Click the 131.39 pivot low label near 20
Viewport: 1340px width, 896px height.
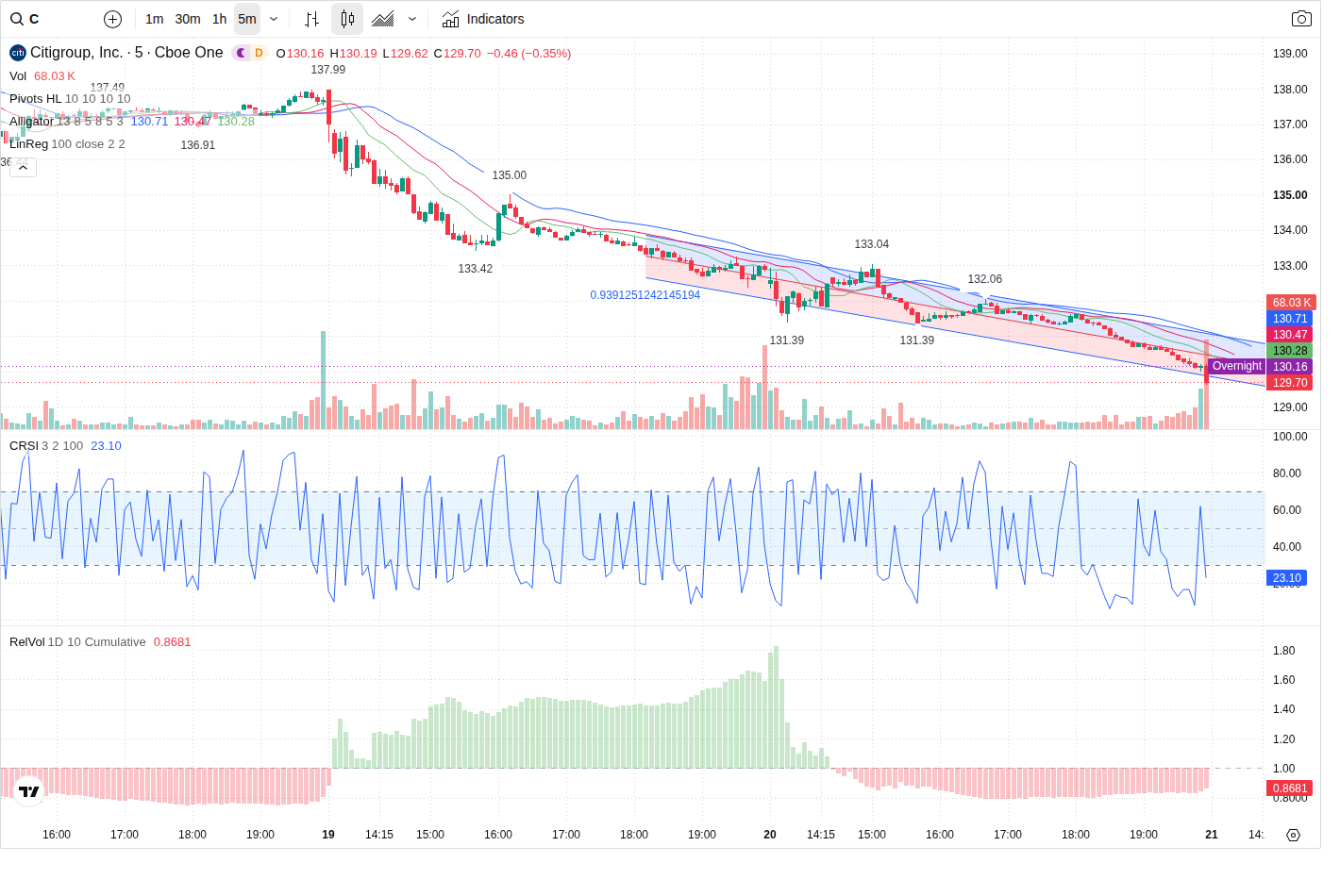pos(787,340)
